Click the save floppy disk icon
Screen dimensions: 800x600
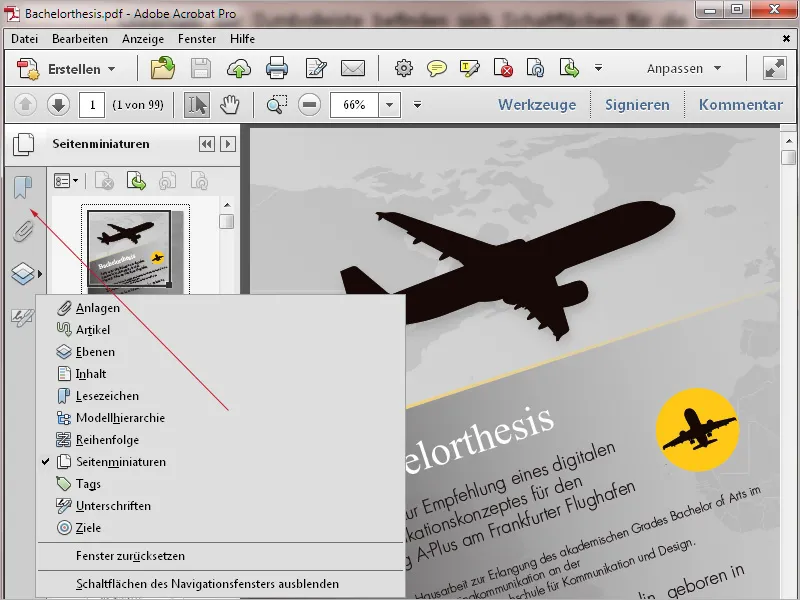pos(201,68)
